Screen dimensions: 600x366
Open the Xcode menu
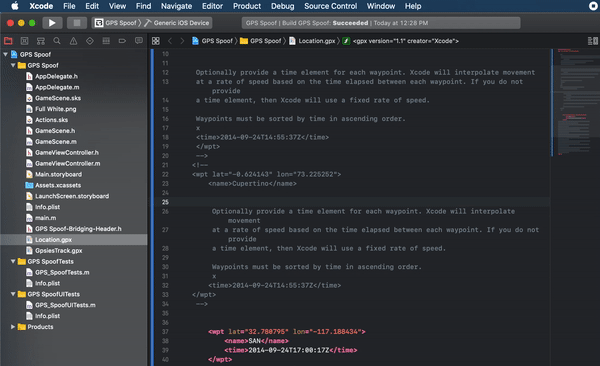click(x=41, y=6)
